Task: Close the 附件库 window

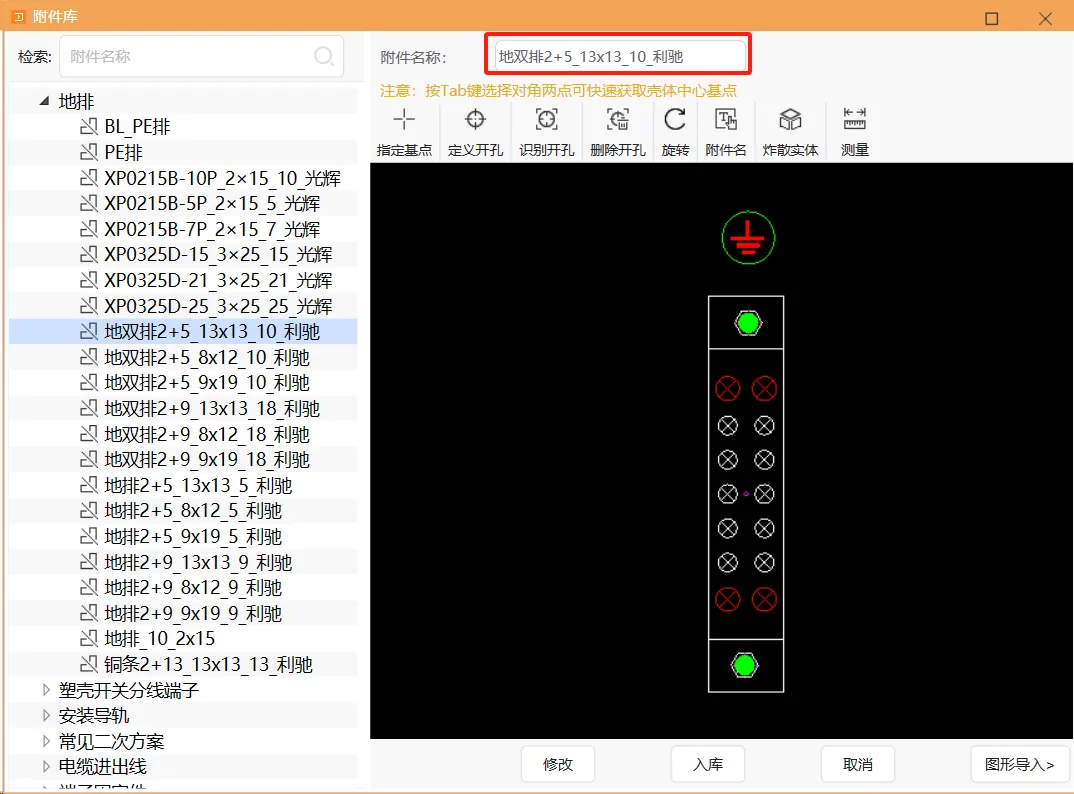Action: 1045,18
